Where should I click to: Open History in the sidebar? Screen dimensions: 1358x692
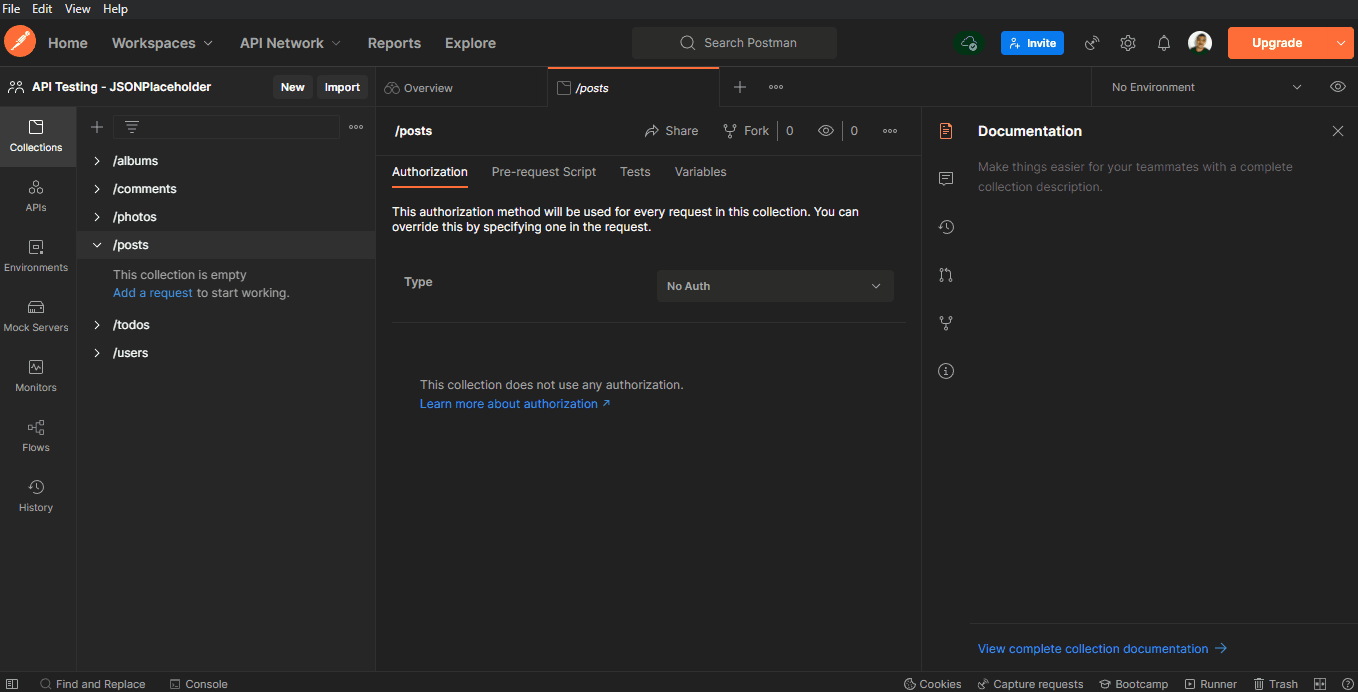pyautogui.click(x=36, y=496)
